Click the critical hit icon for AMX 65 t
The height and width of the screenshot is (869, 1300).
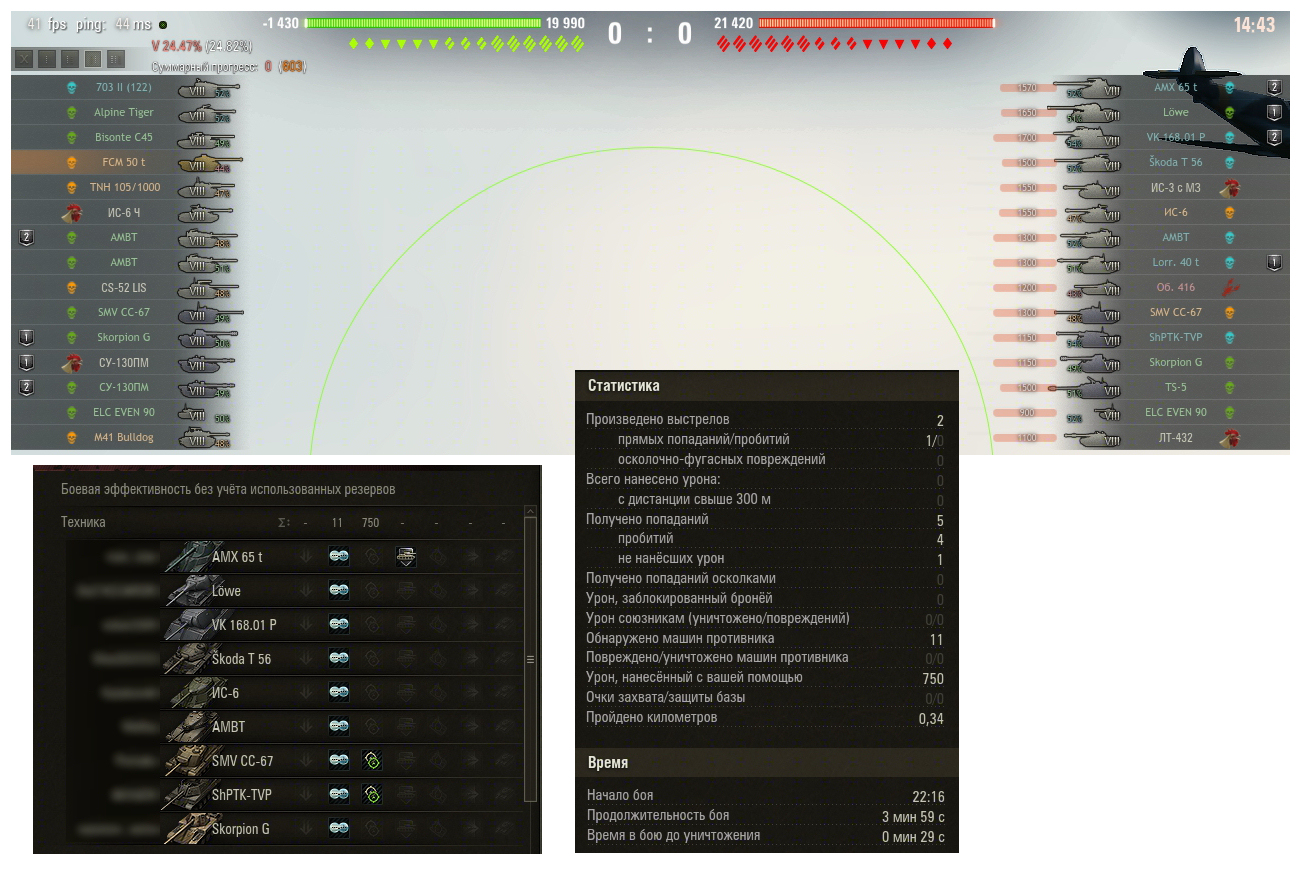[x=406, y=557]
